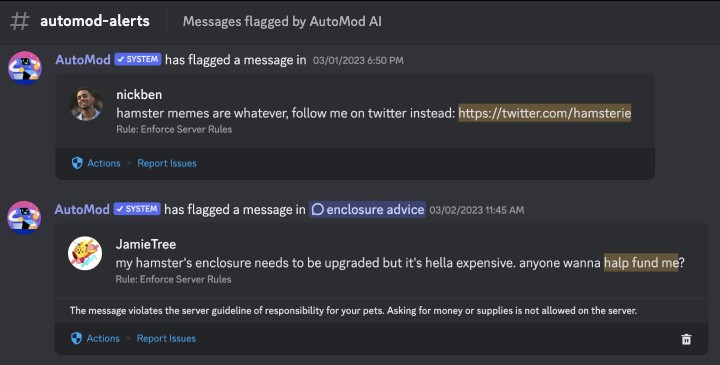Image resolution: width=720 pixels, height=365 pixels.
Task: Click the JamieTree username
Action: pos(146,244)
